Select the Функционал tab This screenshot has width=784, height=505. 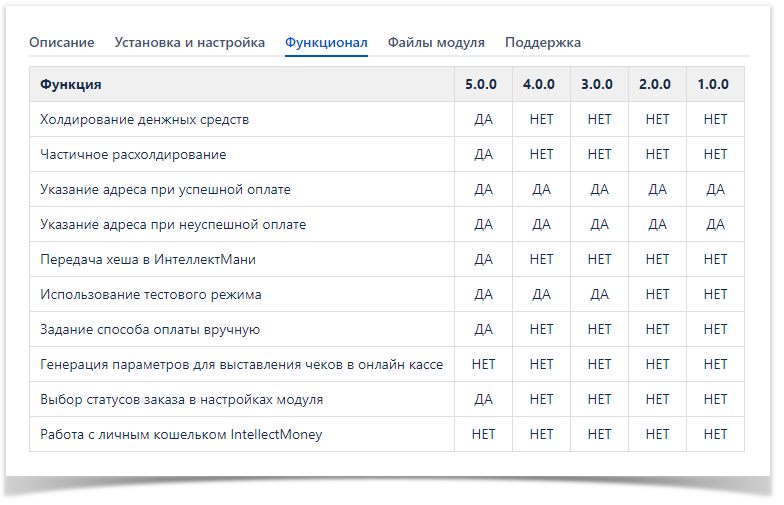[326, 43]
